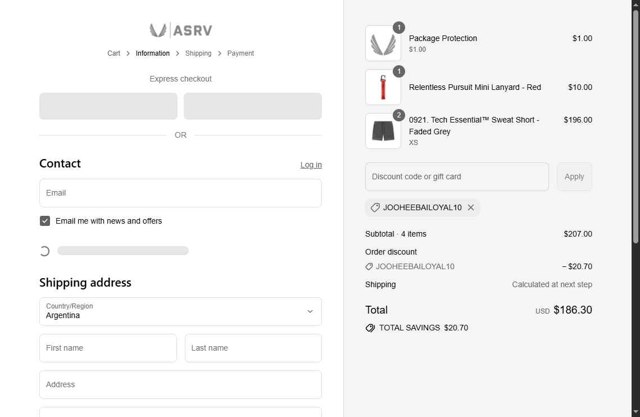
Task: Click the scrollbar down arrow
Action: 636,412
